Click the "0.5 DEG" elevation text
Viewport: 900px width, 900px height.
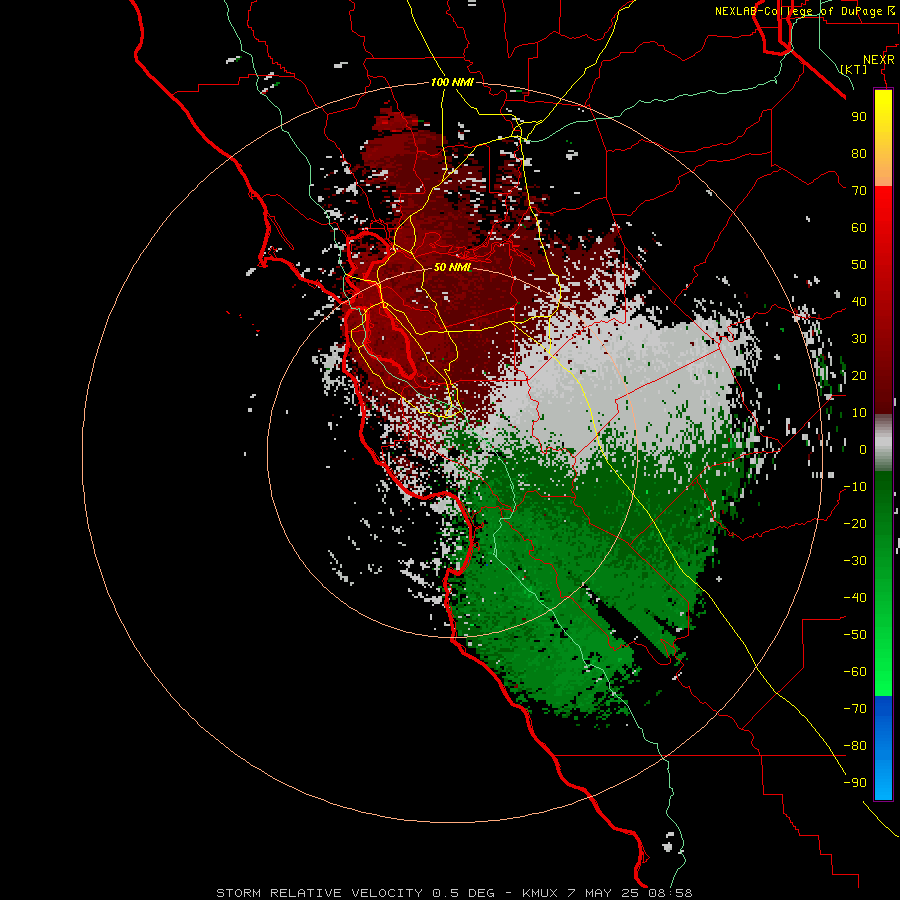tap(463, 893)
